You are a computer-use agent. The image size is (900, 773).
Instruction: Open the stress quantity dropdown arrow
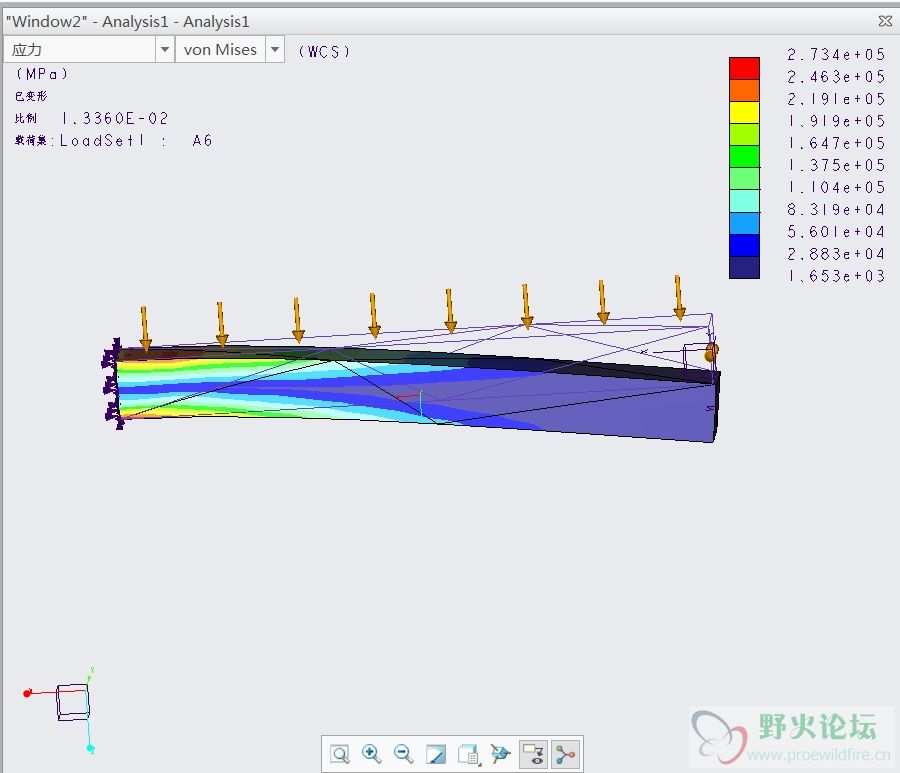(x=165, y=49)
